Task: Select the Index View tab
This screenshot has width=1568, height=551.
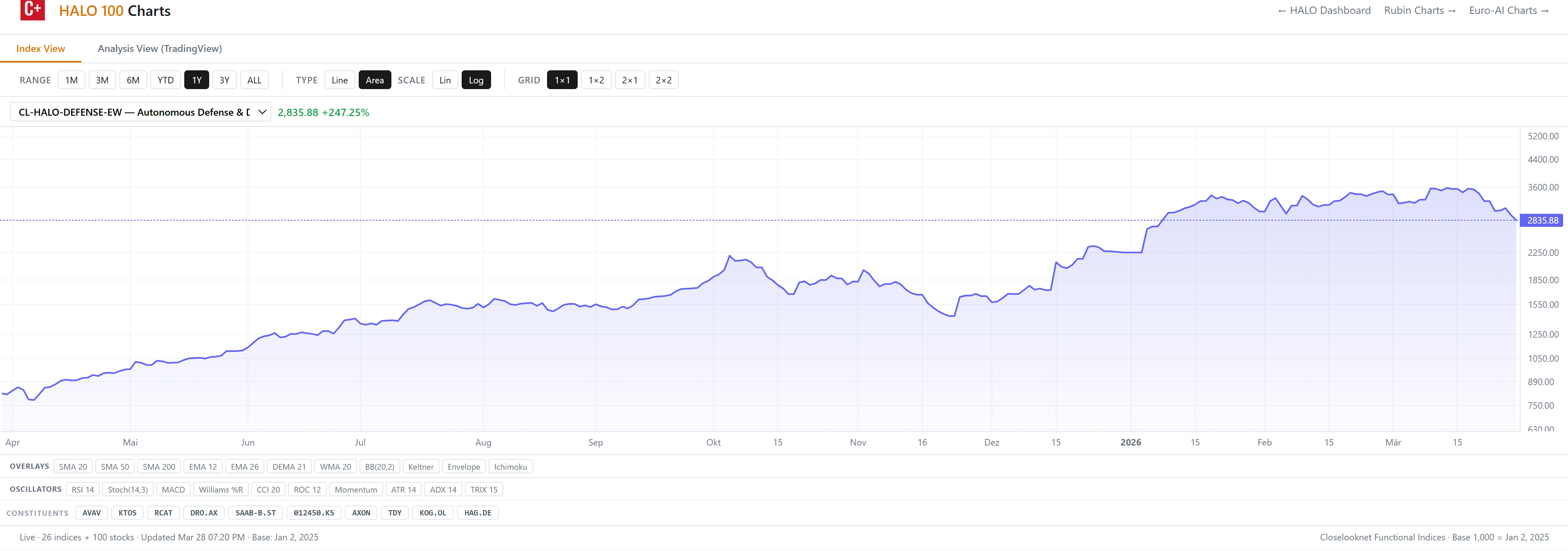Action: click(x=40, y=49)
